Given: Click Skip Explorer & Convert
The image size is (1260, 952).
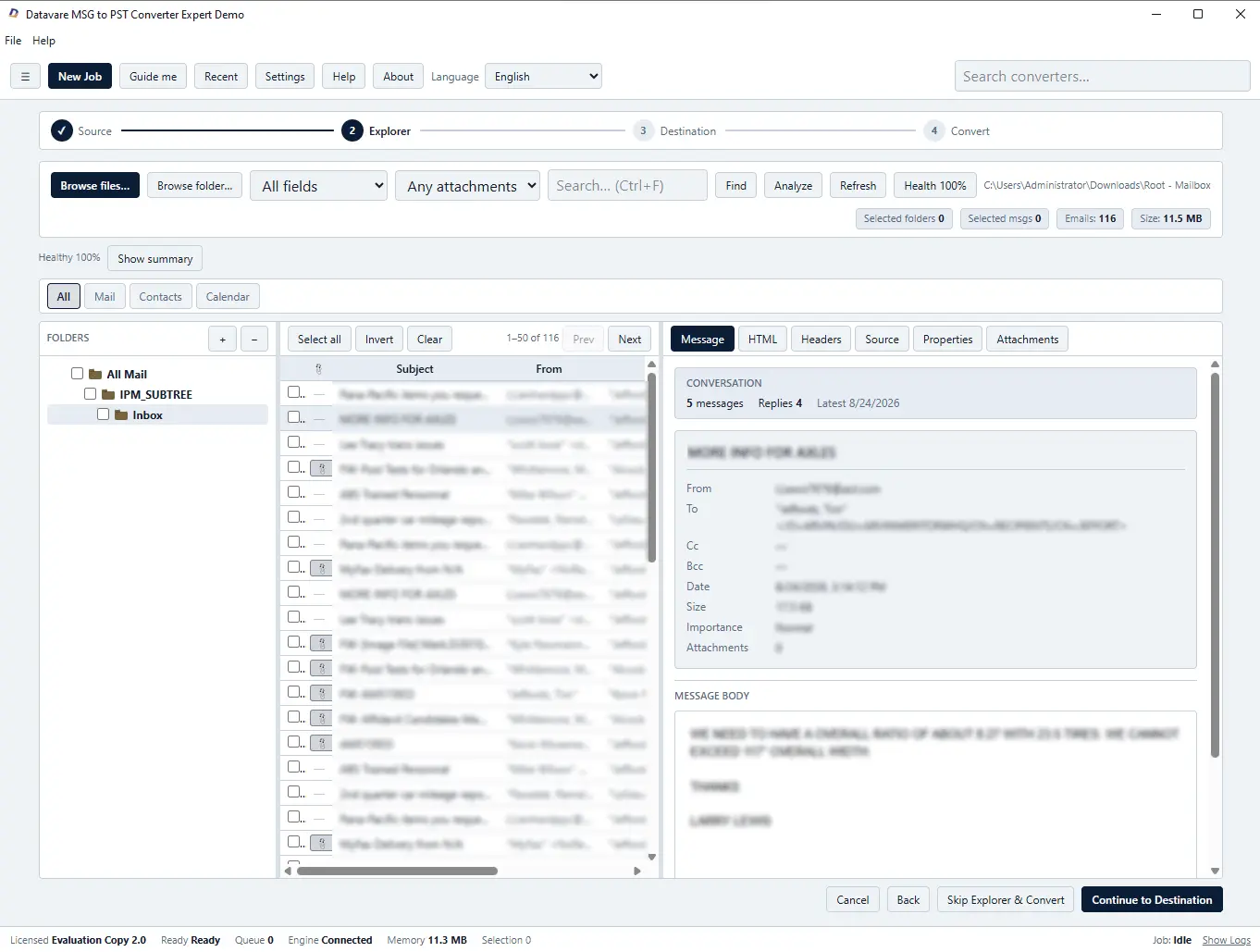Looking at the screenshot, I should click(1006, 900).
